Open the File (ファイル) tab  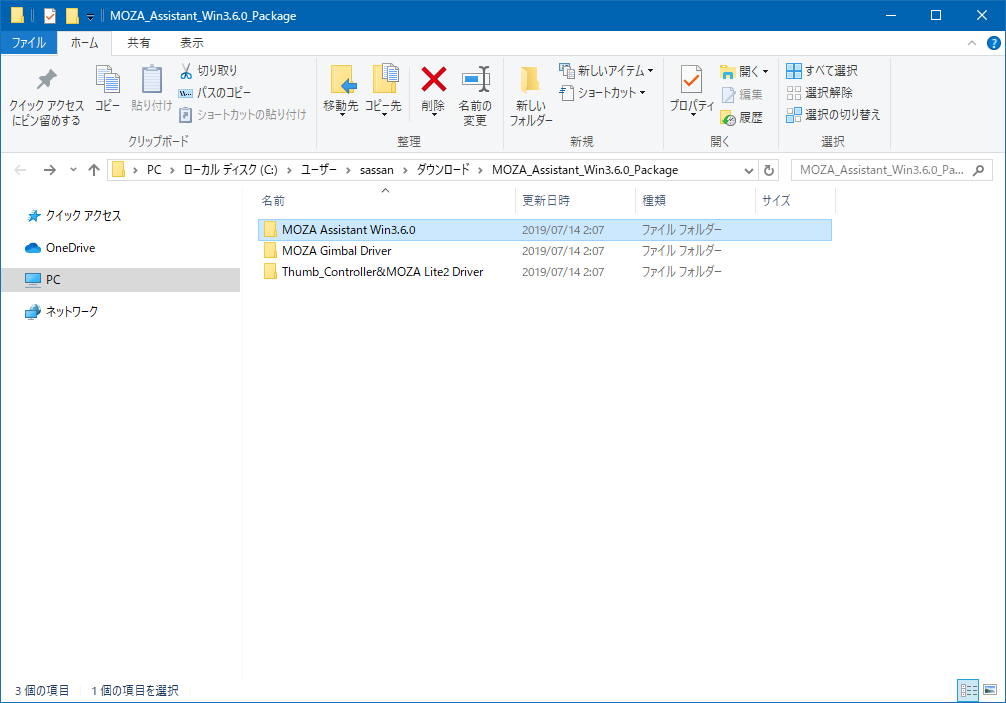(x=29, y=43)
